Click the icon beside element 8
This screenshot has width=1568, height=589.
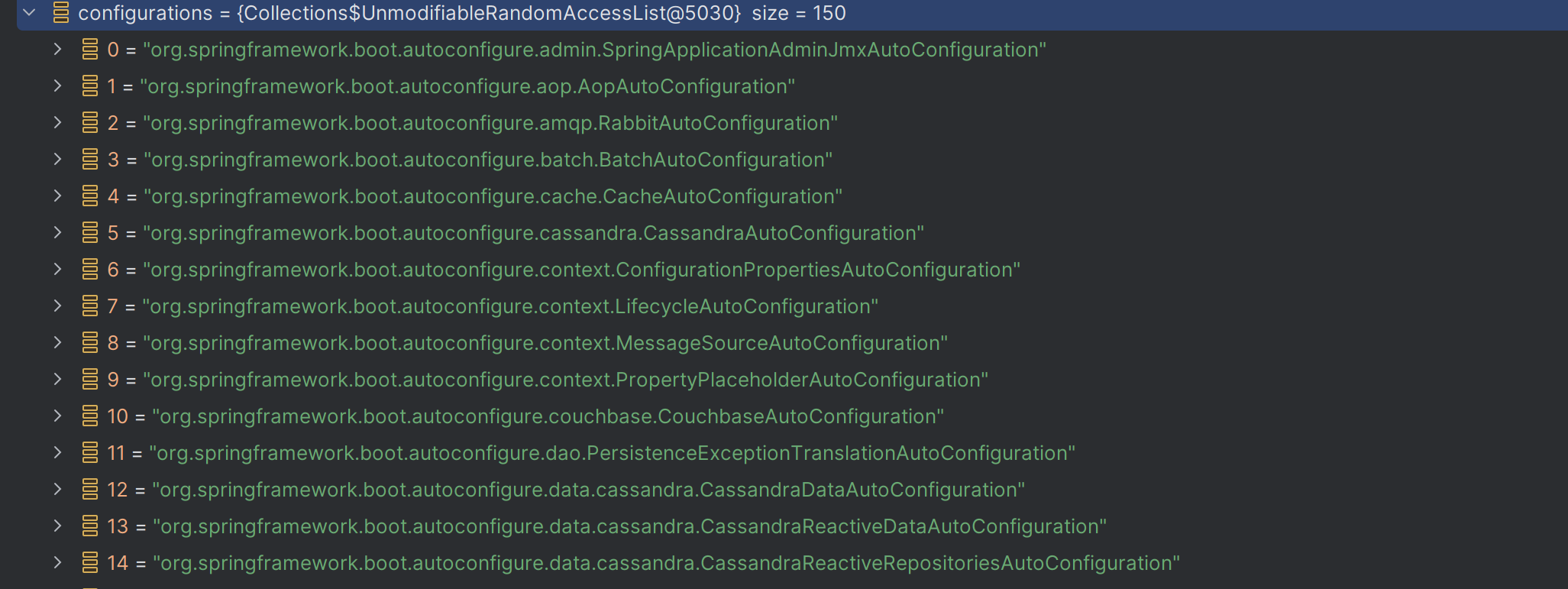pos(90,343)
